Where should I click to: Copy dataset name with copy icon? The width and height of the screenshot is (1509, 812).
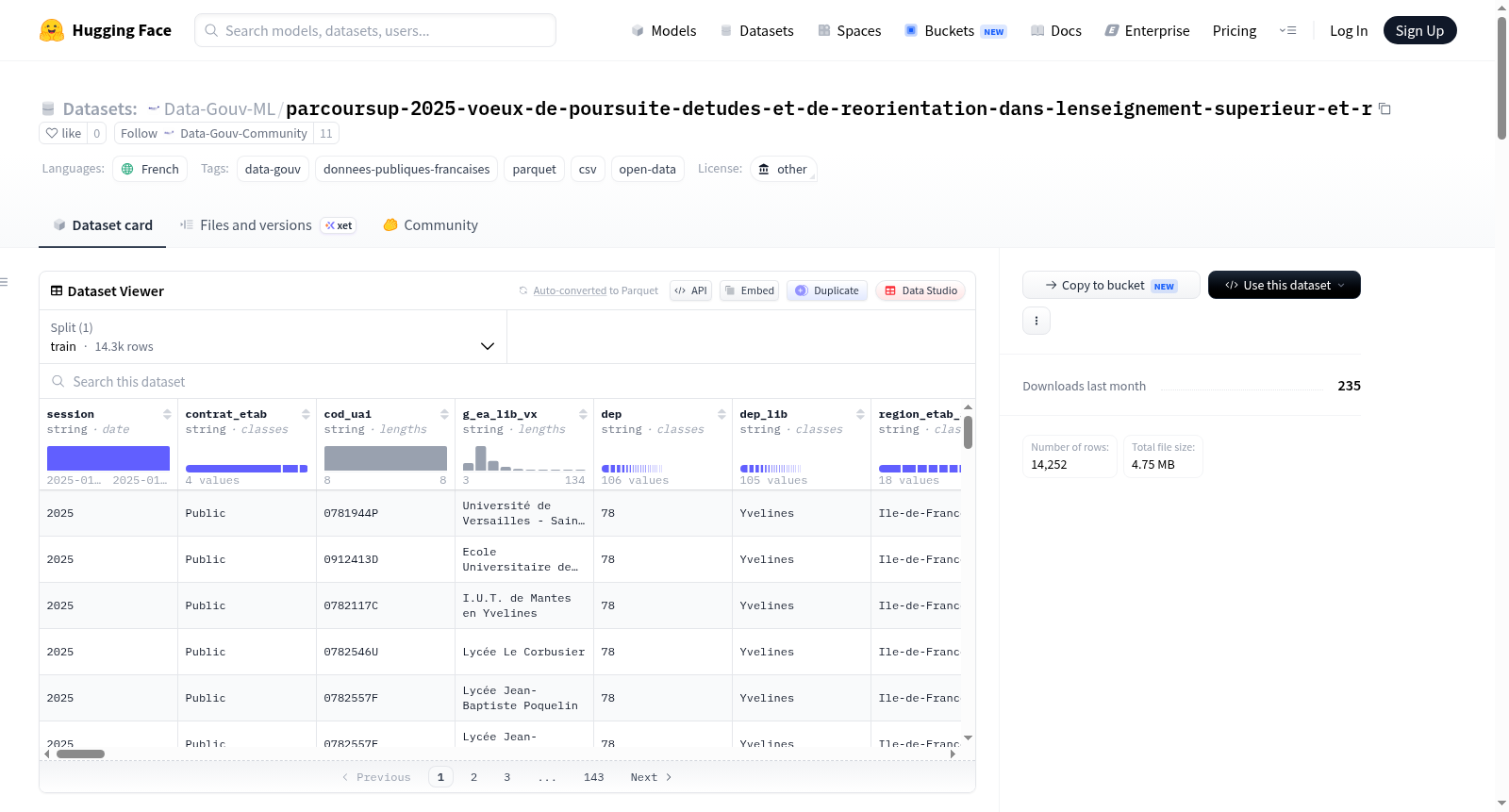point(1385,108)
